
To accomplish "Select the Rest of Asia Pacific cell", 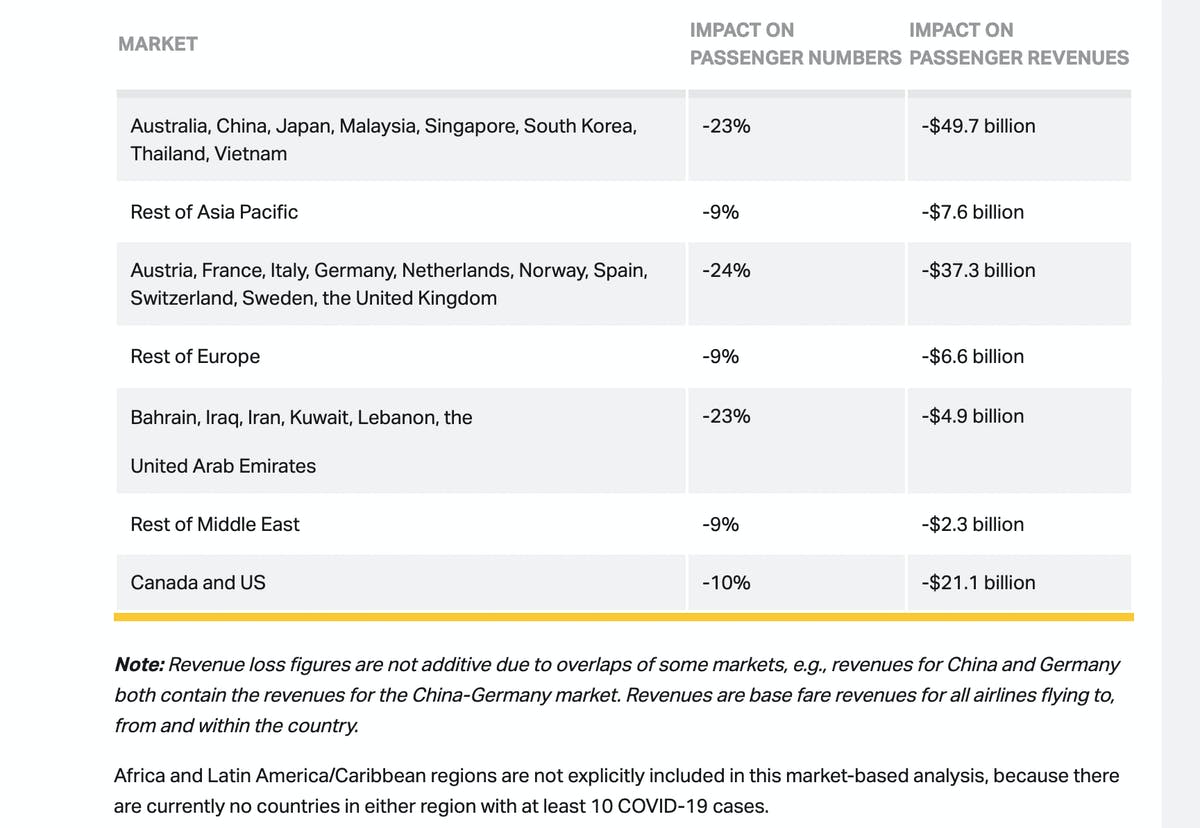I will coord(214,212).
